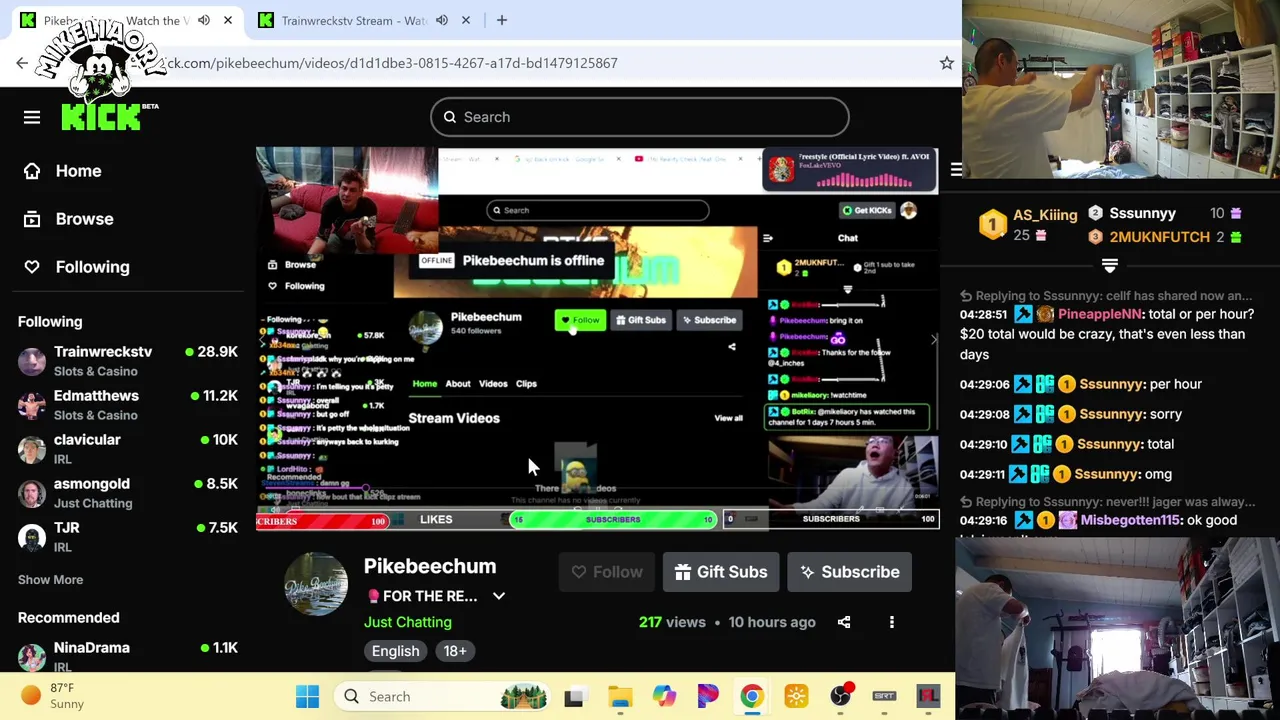Click Misbegotten115 username in chat
1280x720 pixels.
click(x=1130, y=520)
